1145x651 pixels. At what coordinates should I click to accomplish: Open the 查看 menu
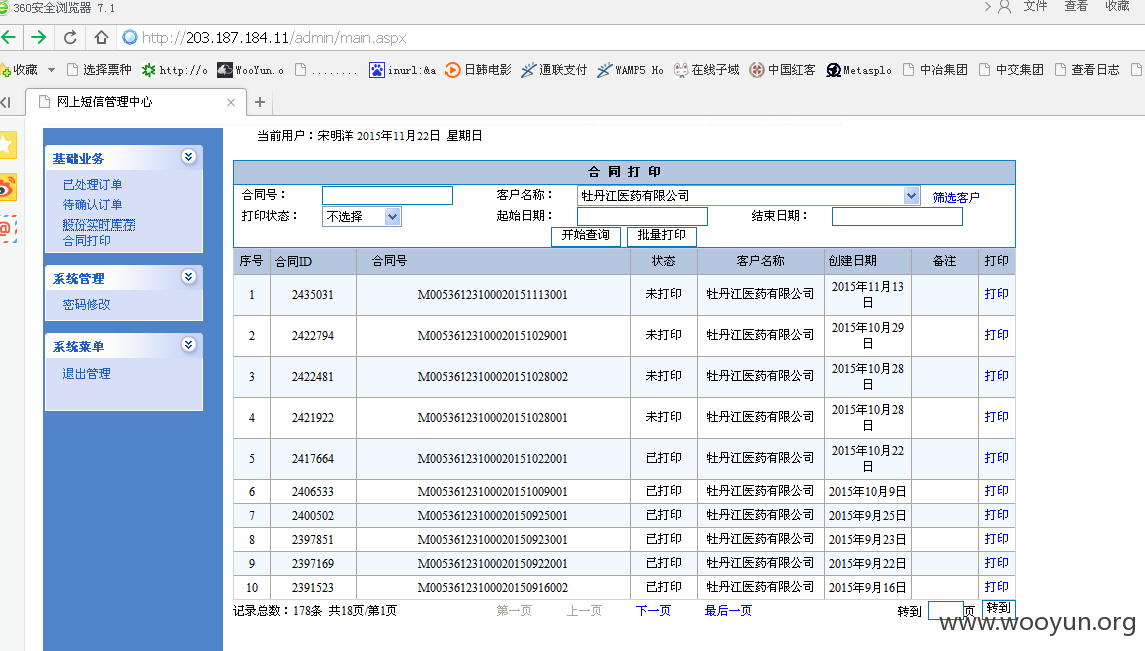click(x=1076, y=7)
